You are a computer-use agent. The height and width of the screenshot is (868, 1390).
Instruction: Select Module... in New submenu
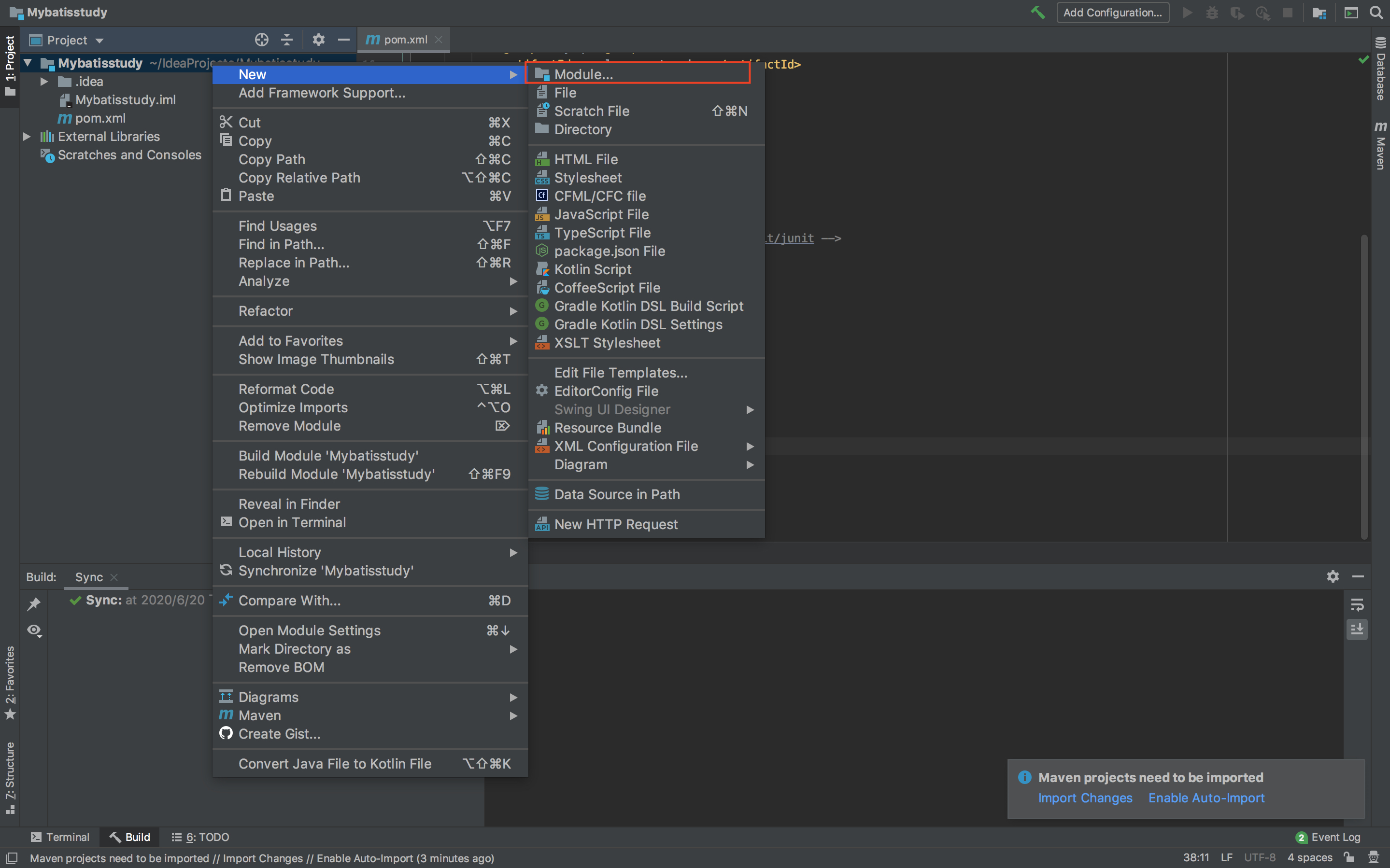(x=583, y=74)
